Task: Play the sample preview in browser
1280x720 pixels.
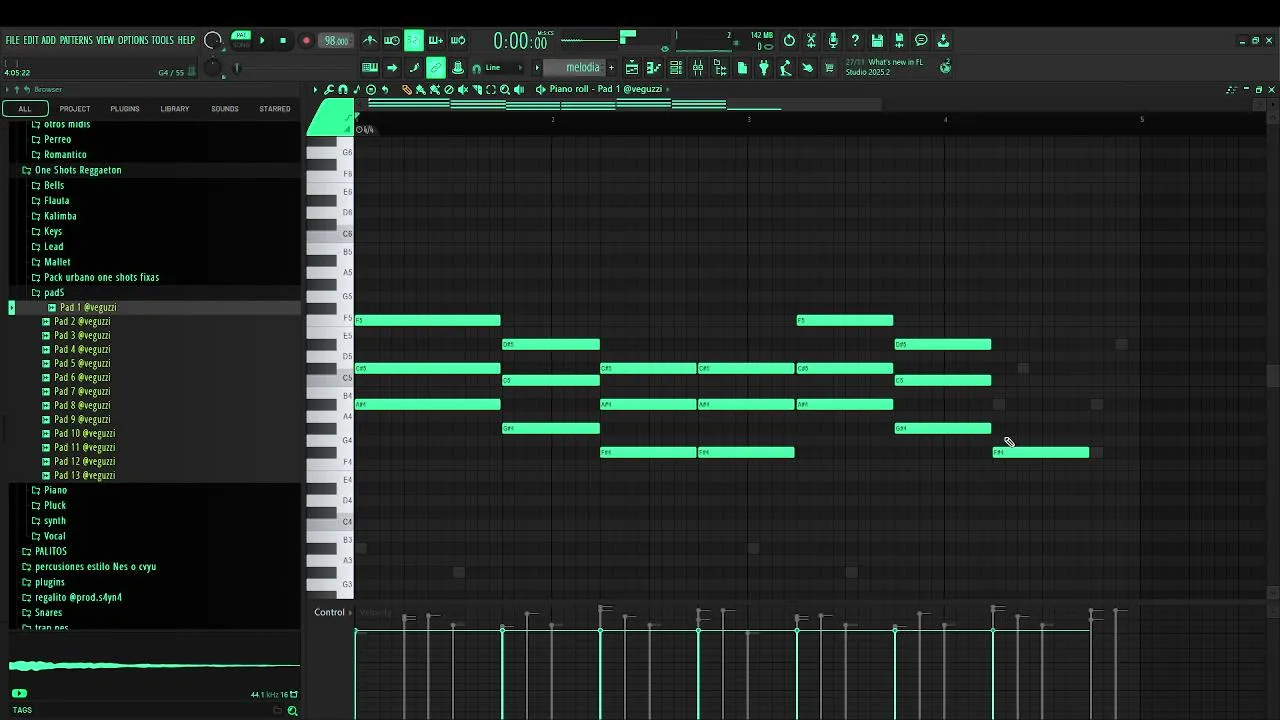Action: 19,693
